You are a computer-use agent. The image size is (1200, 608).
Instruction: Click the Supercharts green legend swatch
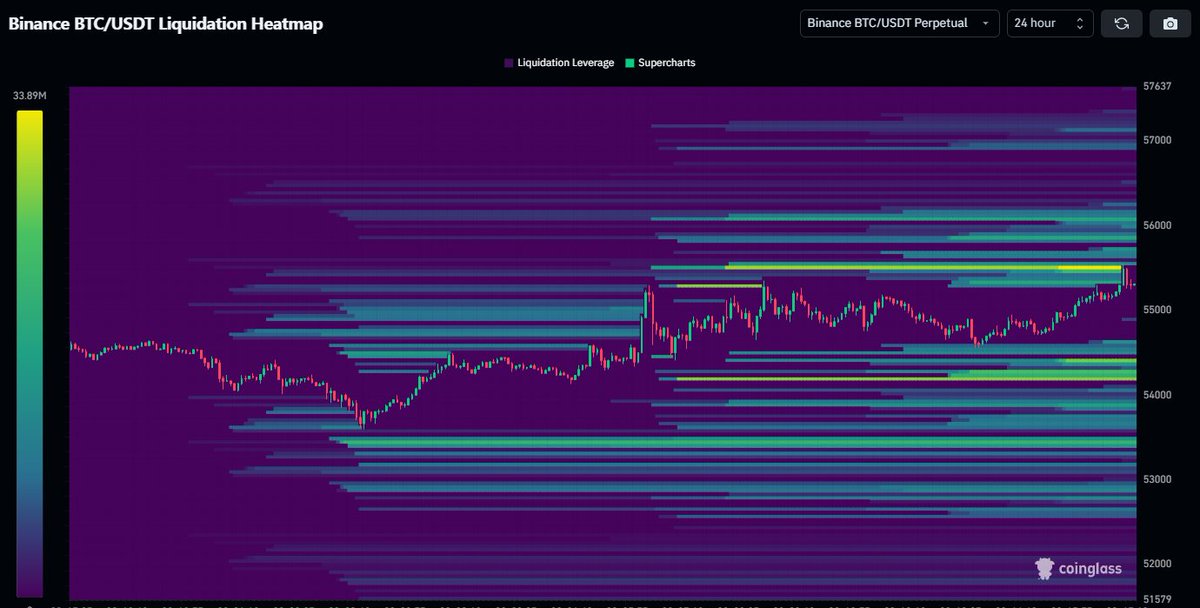click(x=629, y=63)
